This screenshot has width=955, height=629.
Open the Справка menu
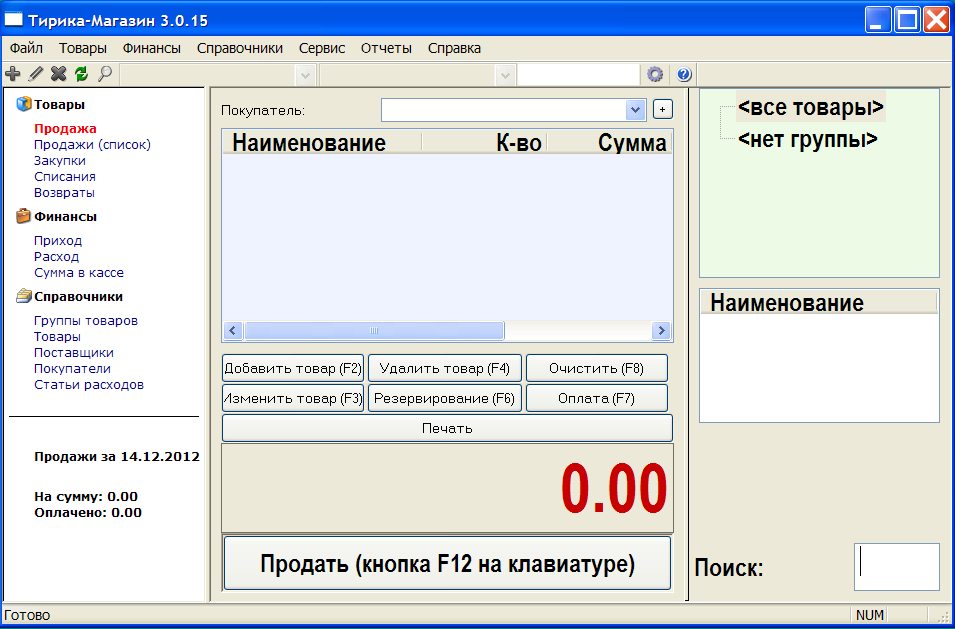[454, 48]
